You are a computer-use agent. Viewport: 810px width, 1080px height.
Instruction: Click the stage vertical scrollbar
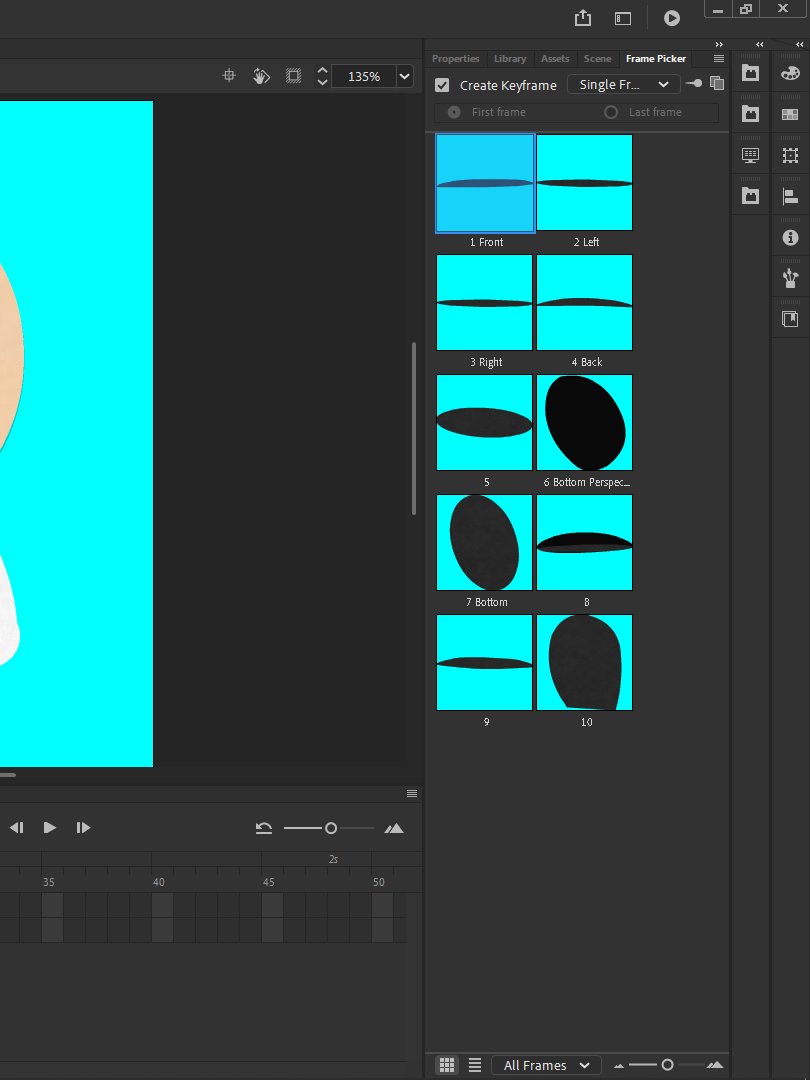click(414, 428)
